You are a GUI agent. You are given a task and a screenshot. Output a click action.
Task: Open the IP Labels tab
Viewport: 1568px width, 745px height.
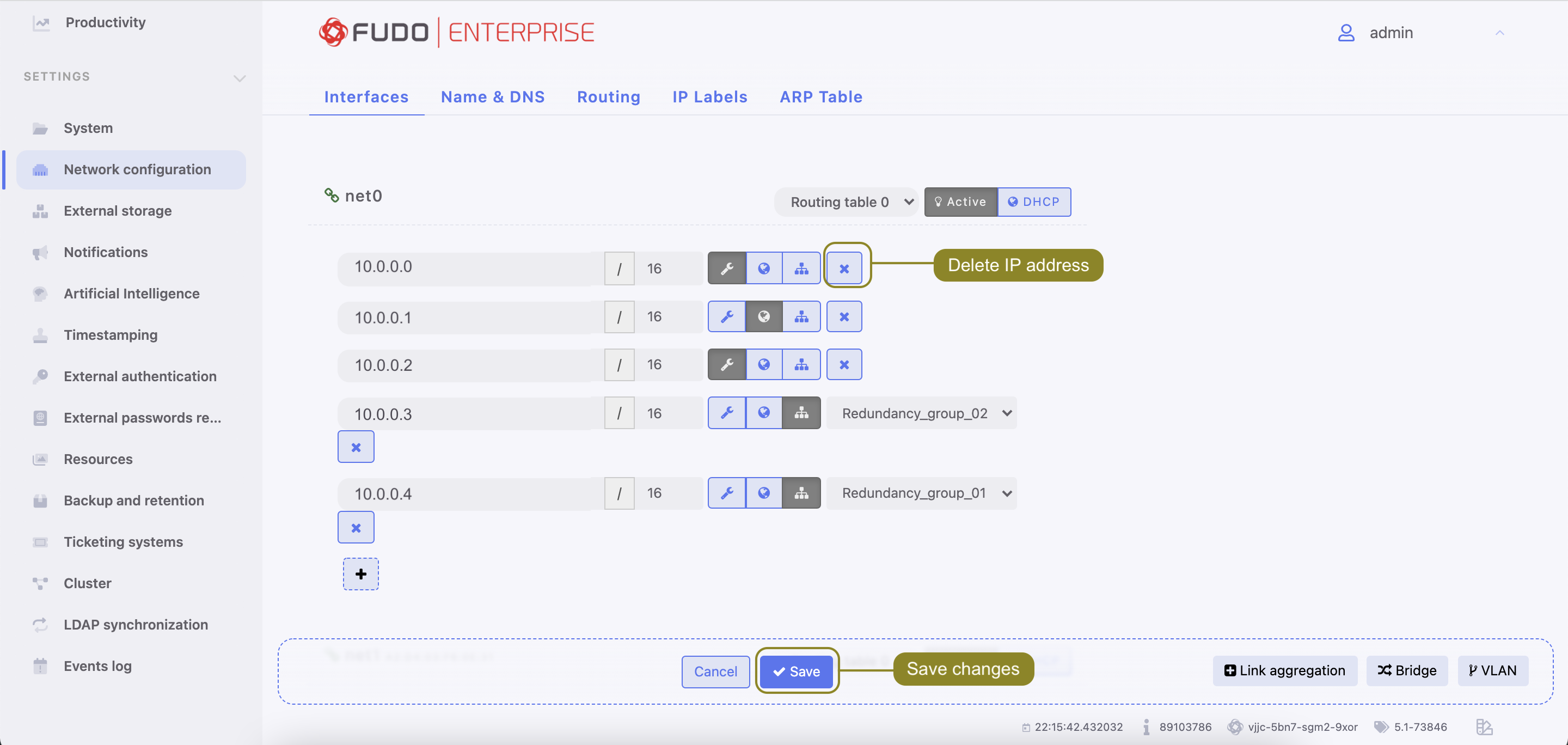(x=710, y=97)
